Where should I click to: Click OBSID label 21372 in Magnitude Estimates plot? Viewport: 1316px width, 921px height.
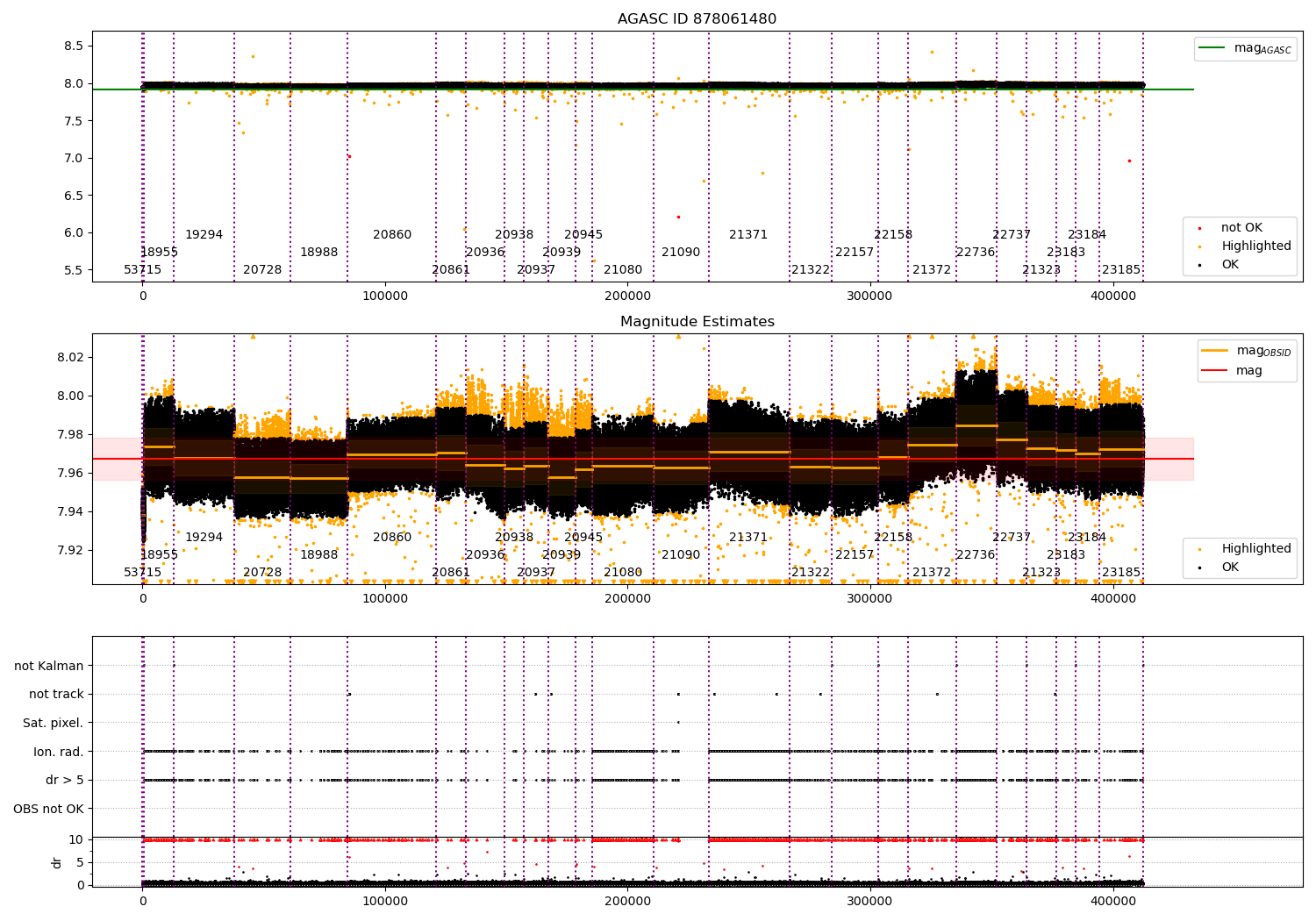pyautogui.click(x=932, y=573)
